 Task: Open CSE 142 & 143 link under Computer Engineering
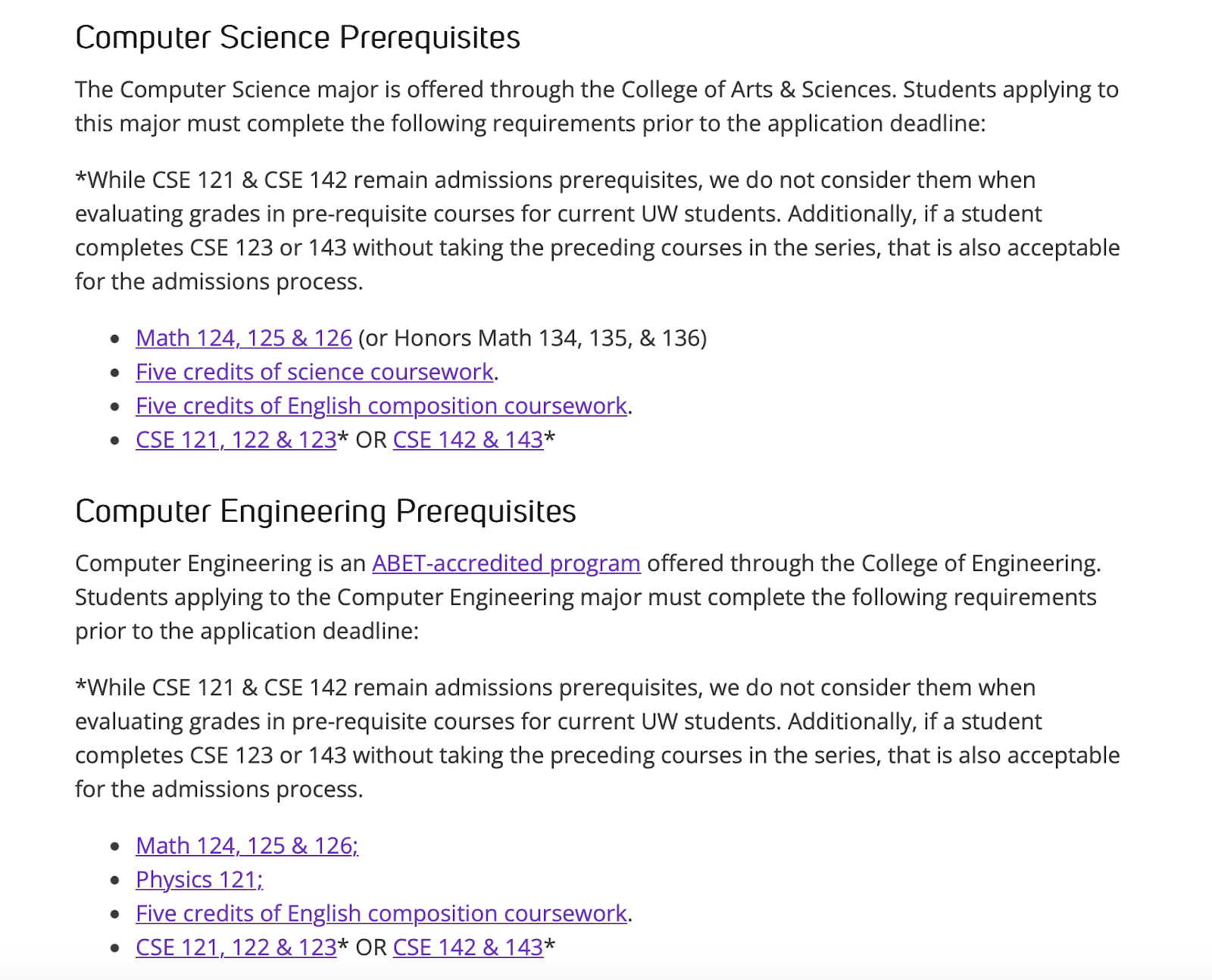468,947
